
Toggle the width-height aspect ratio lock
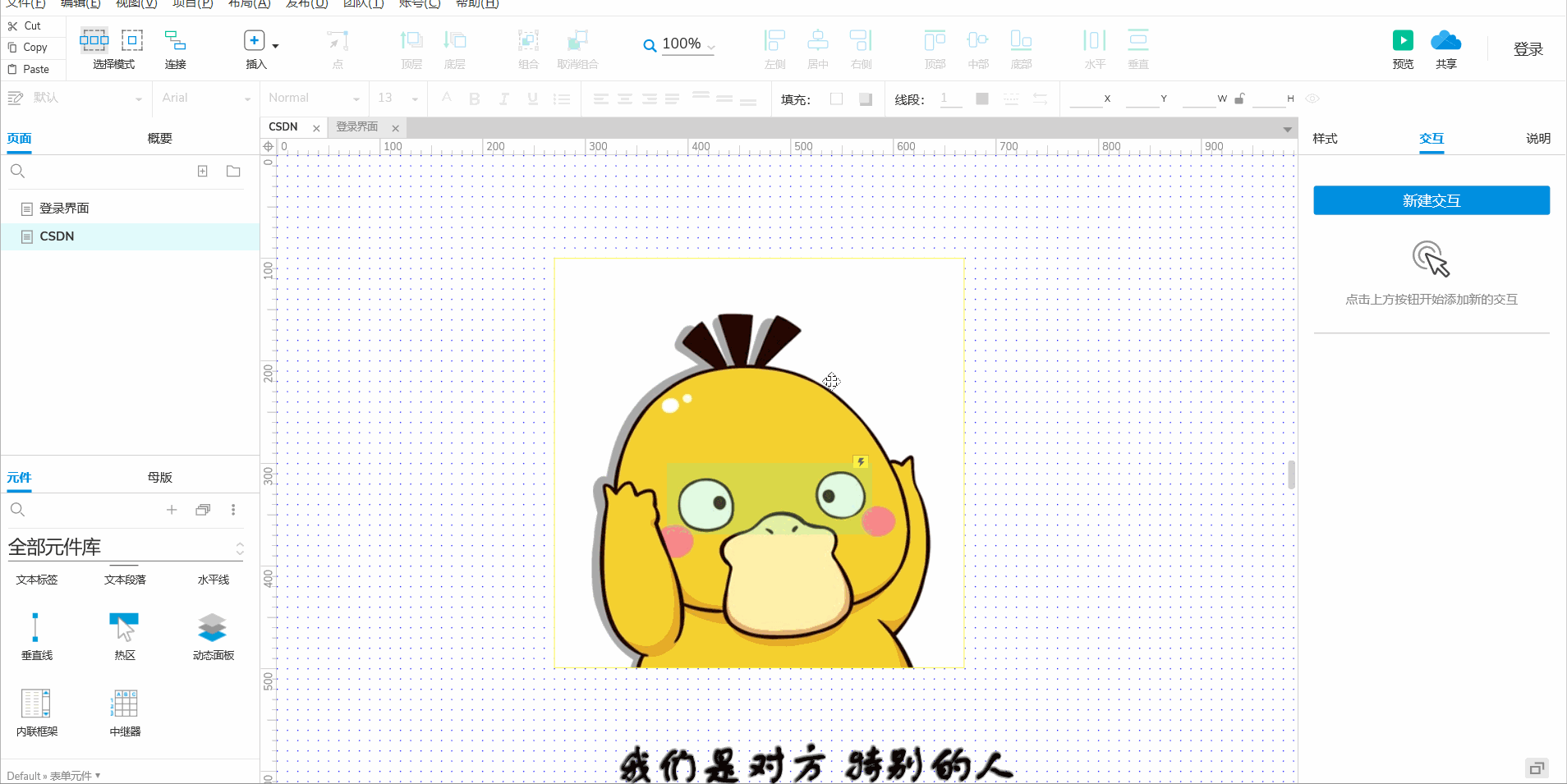[x=1239, y=99]
